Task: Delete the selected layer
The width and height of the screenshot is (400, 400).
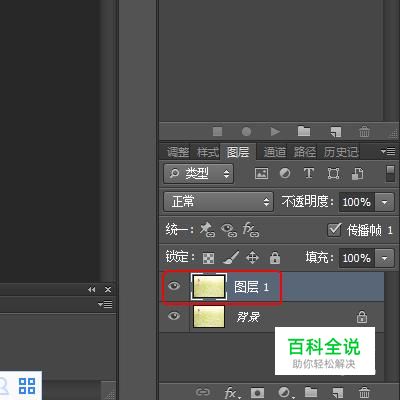Action: coord(364,392)
